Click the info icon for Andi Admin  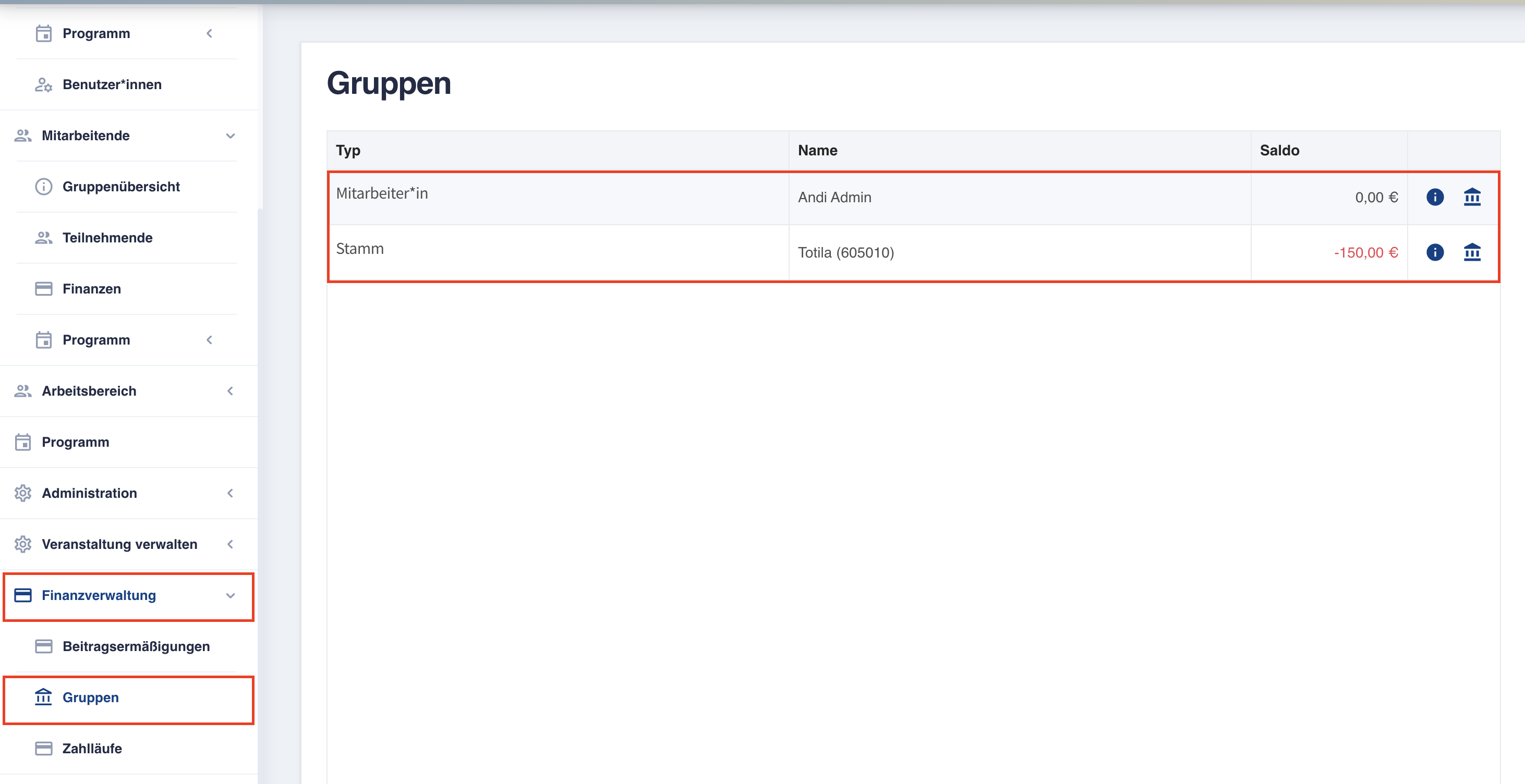1434,197
